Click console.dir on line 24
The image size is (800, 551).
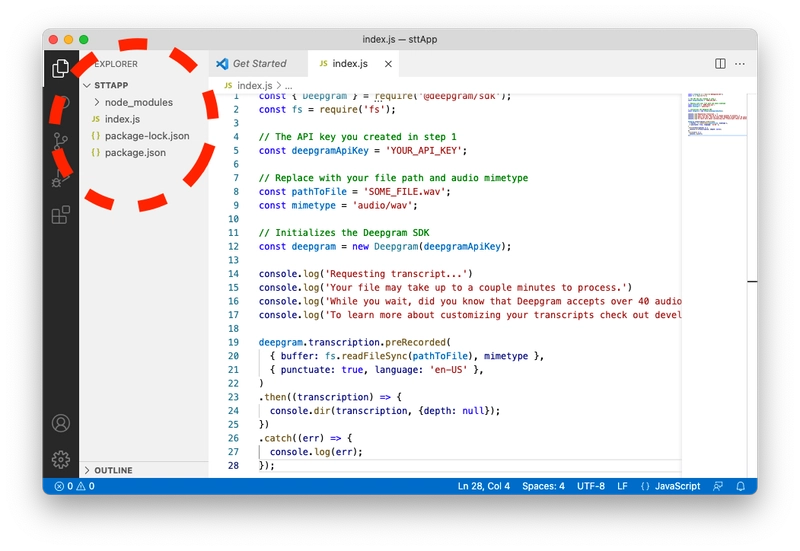[x=300, y=411]
